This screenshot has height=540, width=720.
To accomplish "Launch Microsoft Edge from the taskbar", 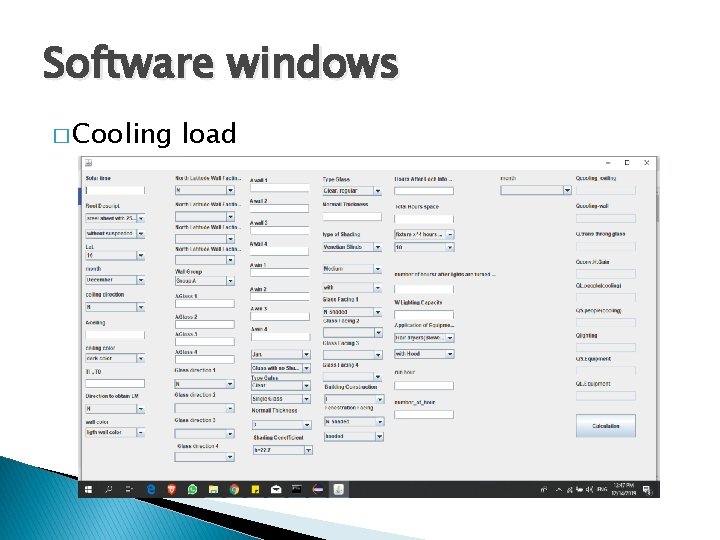I will click(x=151, y=489).
